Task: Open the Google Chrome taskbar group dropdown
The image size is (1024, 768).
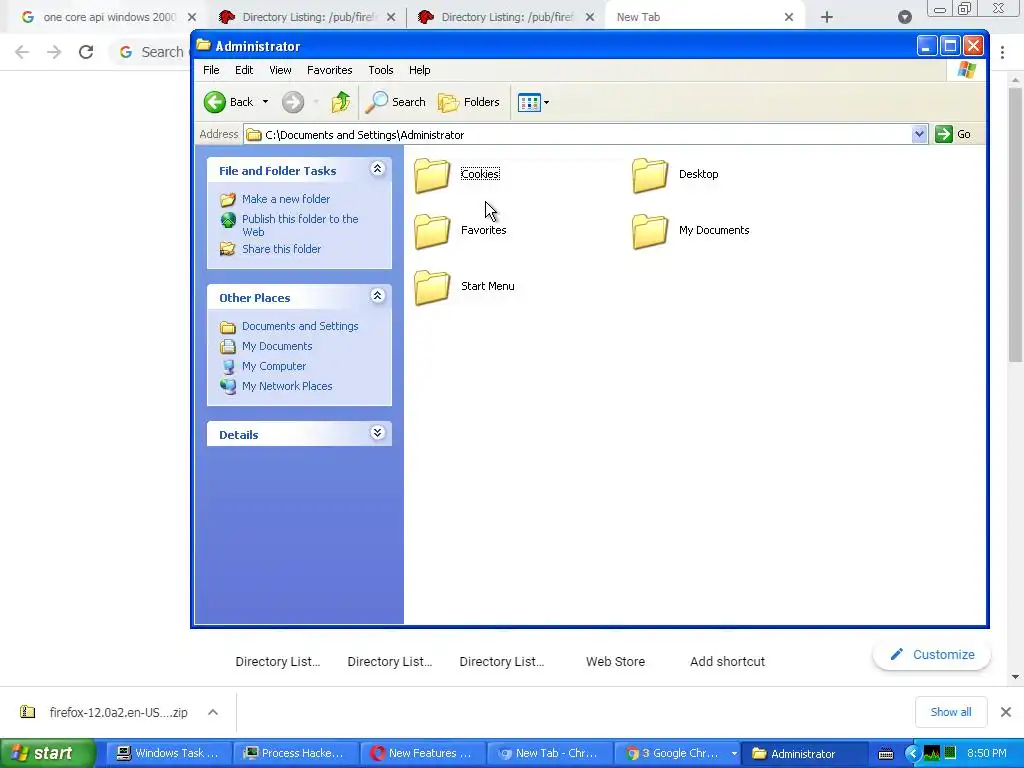Action: 734,754
